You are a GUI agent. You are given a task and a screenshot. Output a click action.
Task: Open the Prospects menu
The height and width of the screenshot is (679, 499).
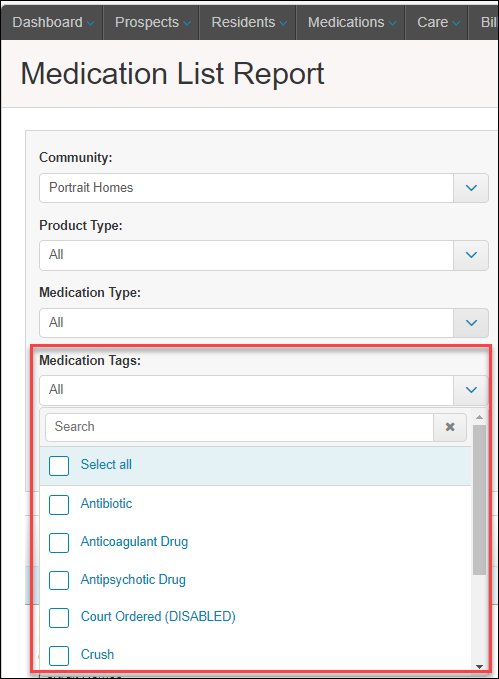152,22
